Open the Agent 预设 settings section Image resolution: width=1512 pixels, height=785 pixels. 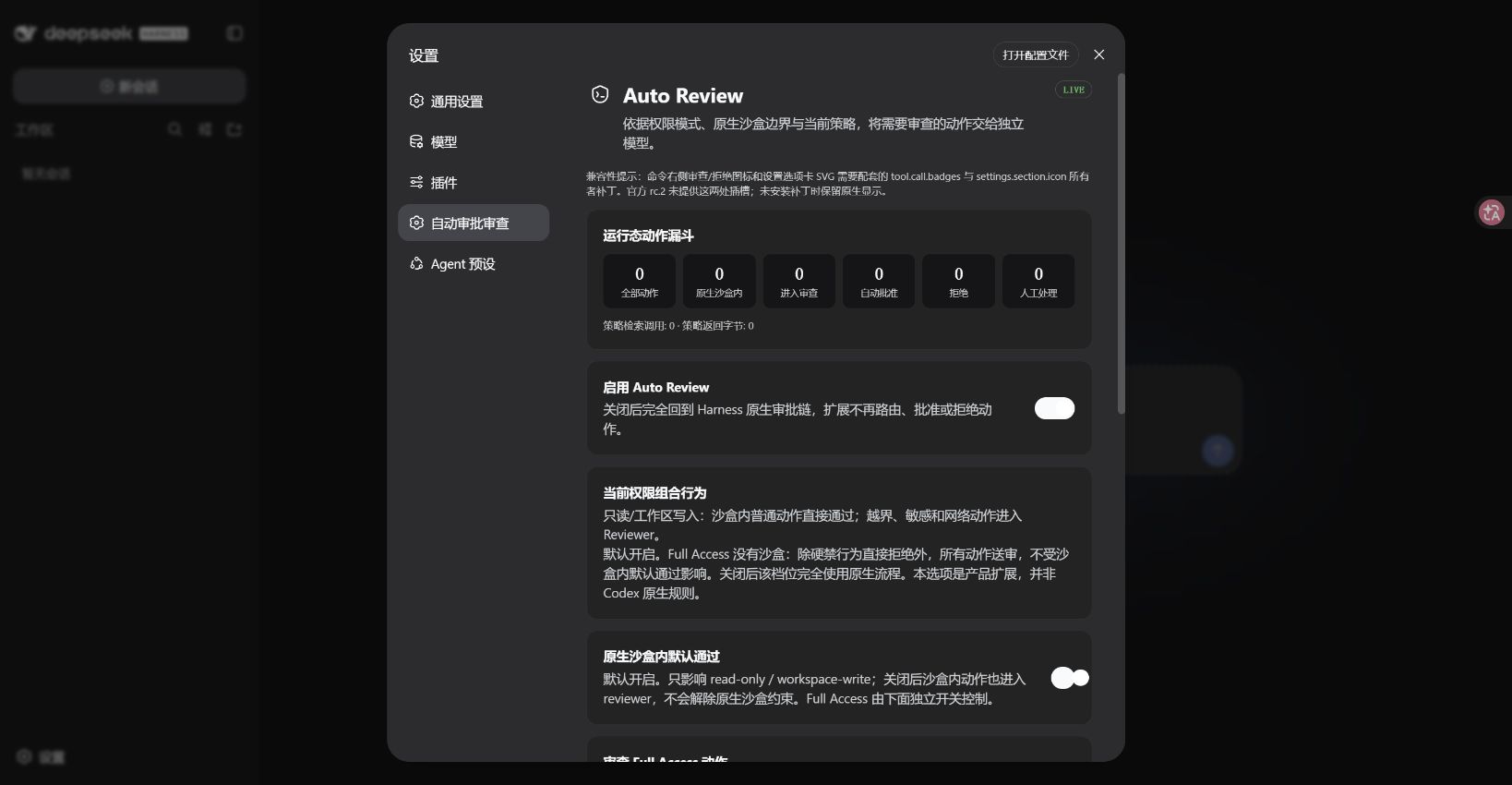click(x=474, y=264)
